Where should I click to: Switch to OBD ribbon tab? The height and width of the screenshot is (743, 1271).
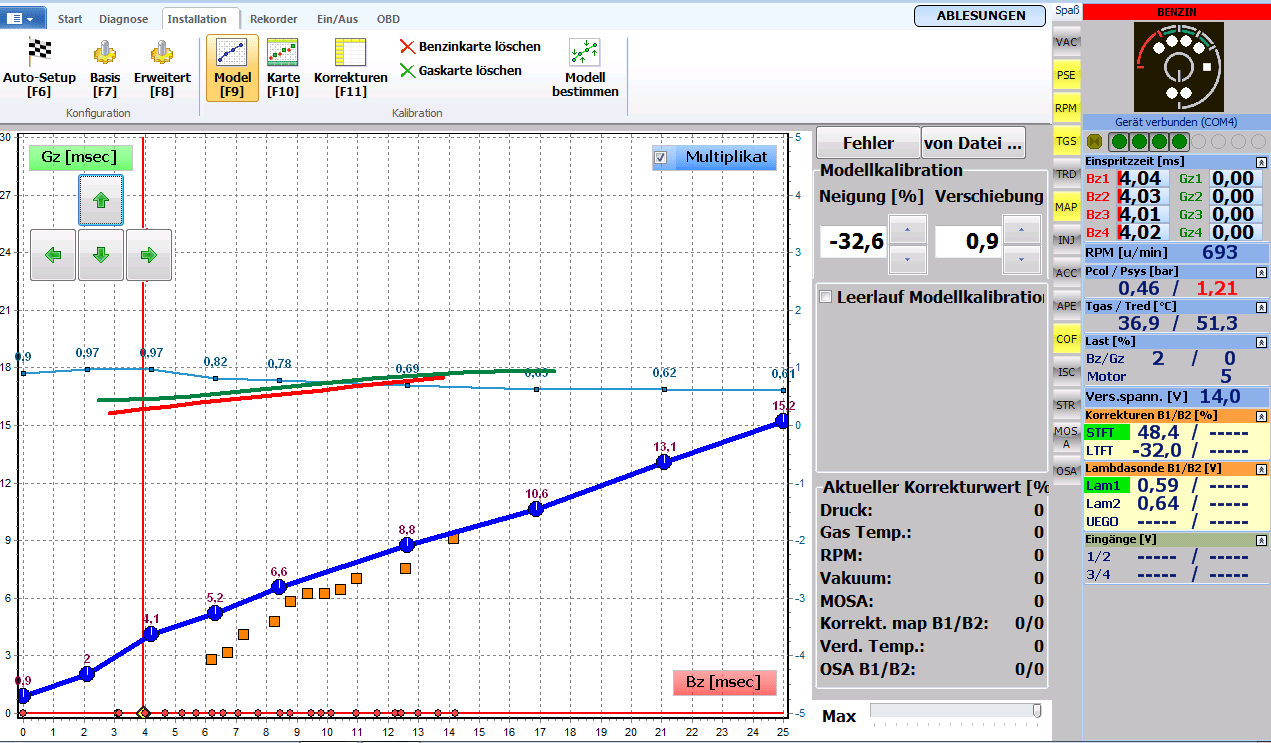pos(389,19)
